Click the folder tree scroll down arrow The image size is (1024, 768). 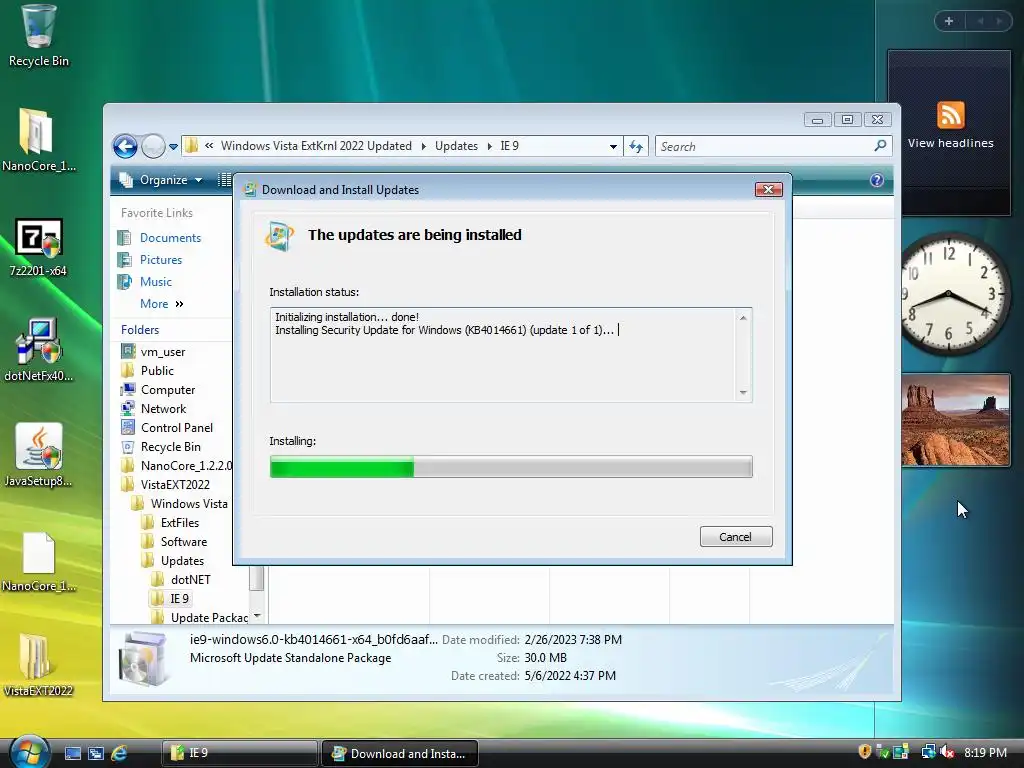click(257, 616)
